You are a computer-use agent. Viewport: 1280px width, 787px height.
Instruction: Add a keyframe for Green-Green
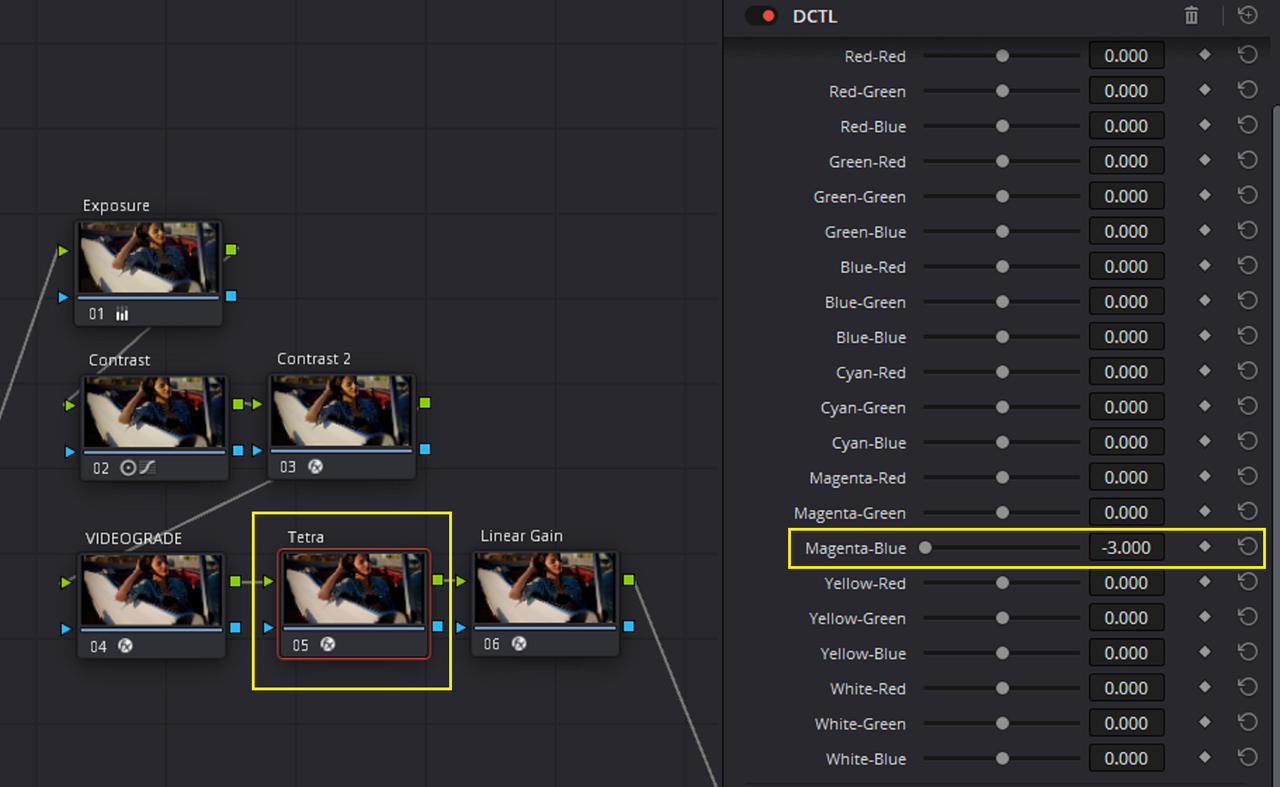pos(1205,196)
